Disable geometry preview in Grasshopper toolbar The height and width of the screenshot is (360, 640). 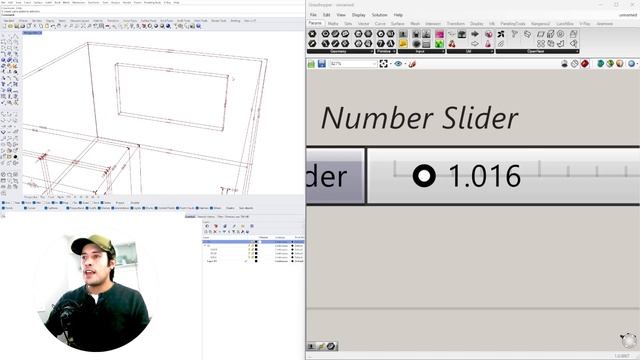click(564, 64)
